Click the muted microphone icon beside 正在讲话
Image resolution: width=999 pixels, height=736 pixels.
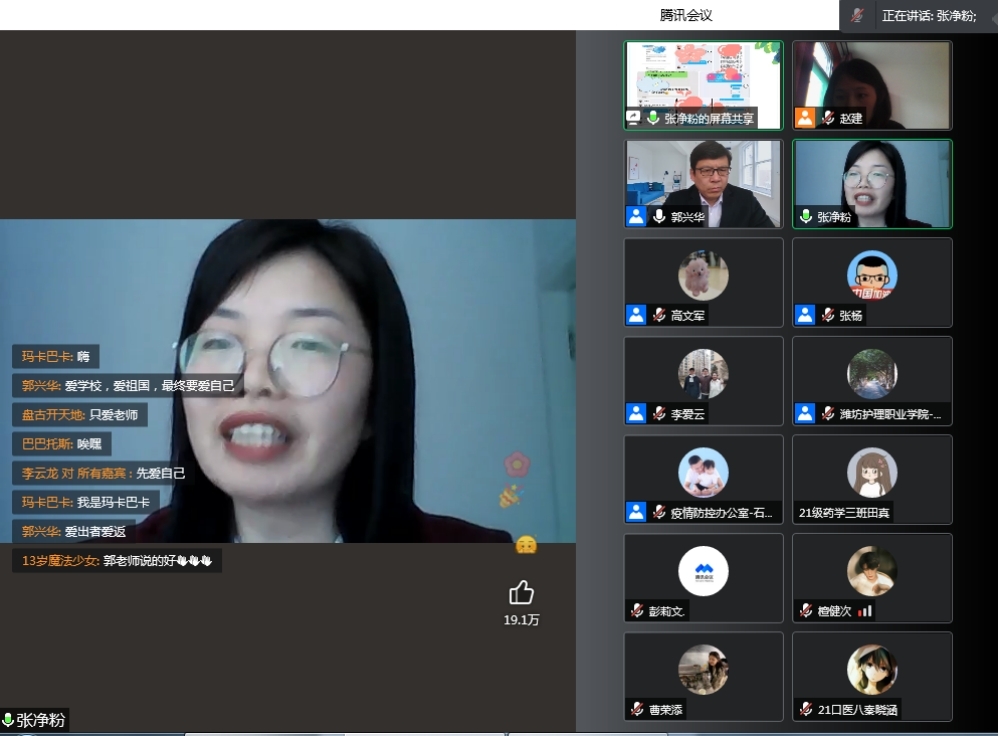tap(858, 15)
